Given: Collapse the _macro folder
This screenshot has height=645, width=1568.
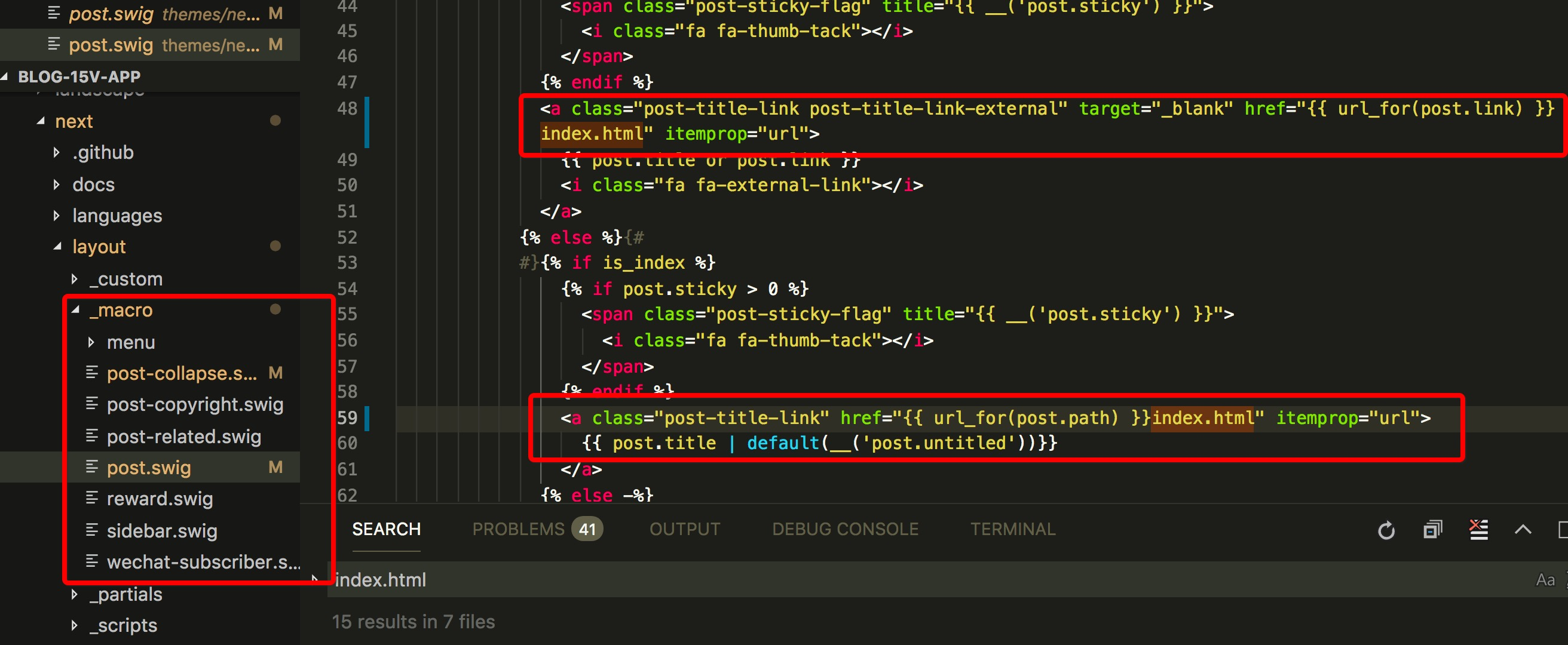Looking at the screenshot, I should 76,311.
